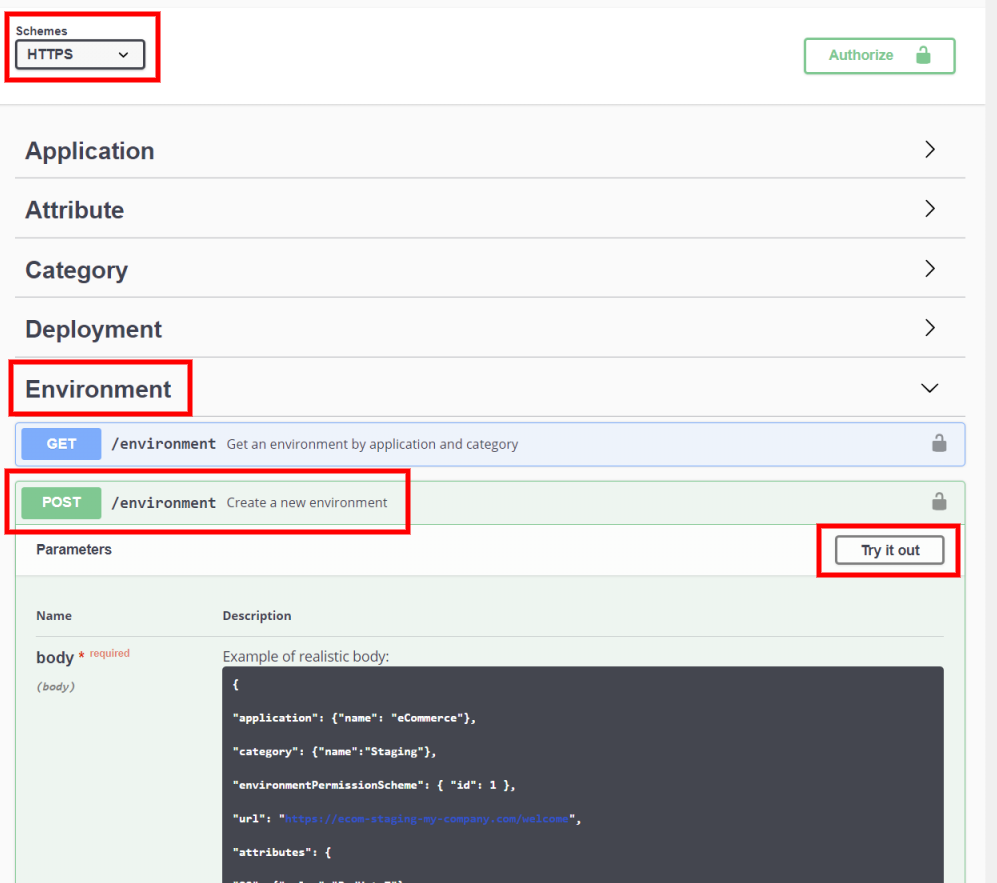Click the green lock icon inside Authorize
The width and height of the screenshot is (997, 883).
point(923,56)
